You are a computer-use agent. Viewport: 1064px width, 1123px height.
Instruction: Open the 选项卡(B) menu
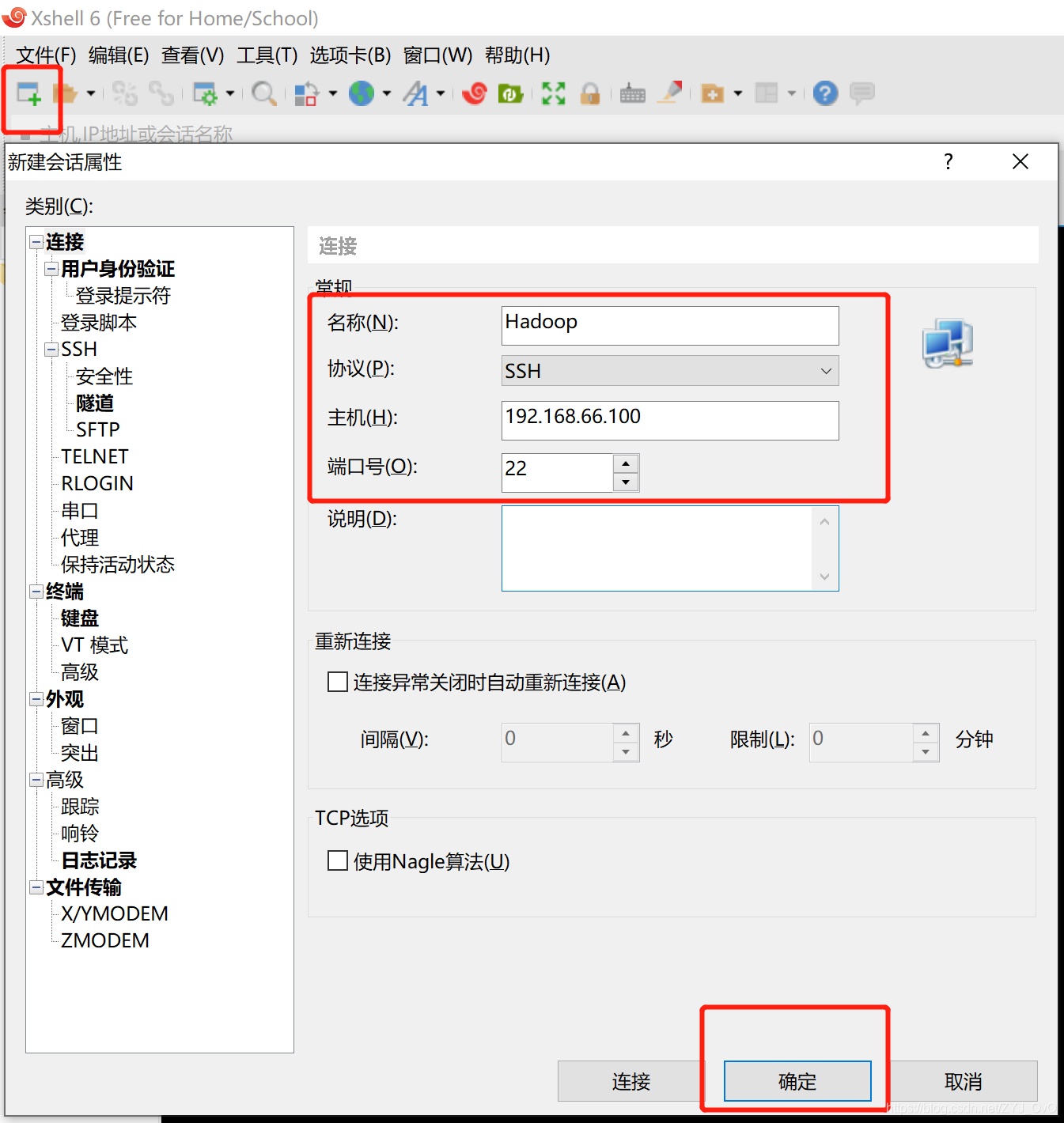(350, 55)
